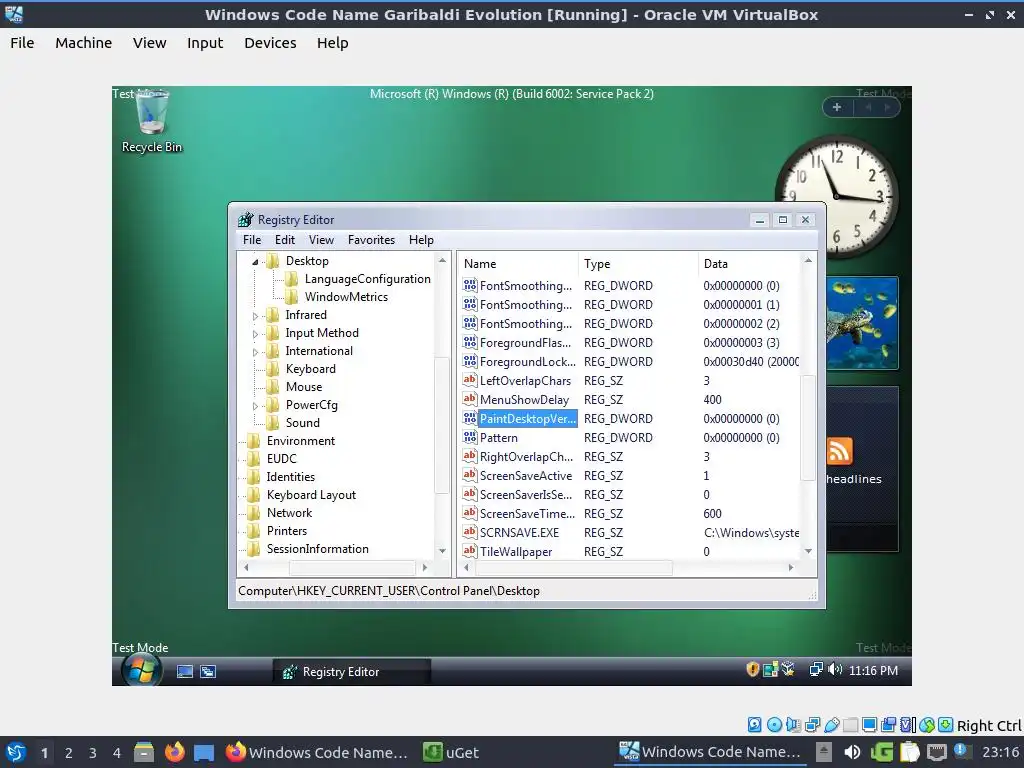The image size is (1024, 768).
Task: Select the SCRNSAVE.EXE value
Action: click(x=519, y=533)
